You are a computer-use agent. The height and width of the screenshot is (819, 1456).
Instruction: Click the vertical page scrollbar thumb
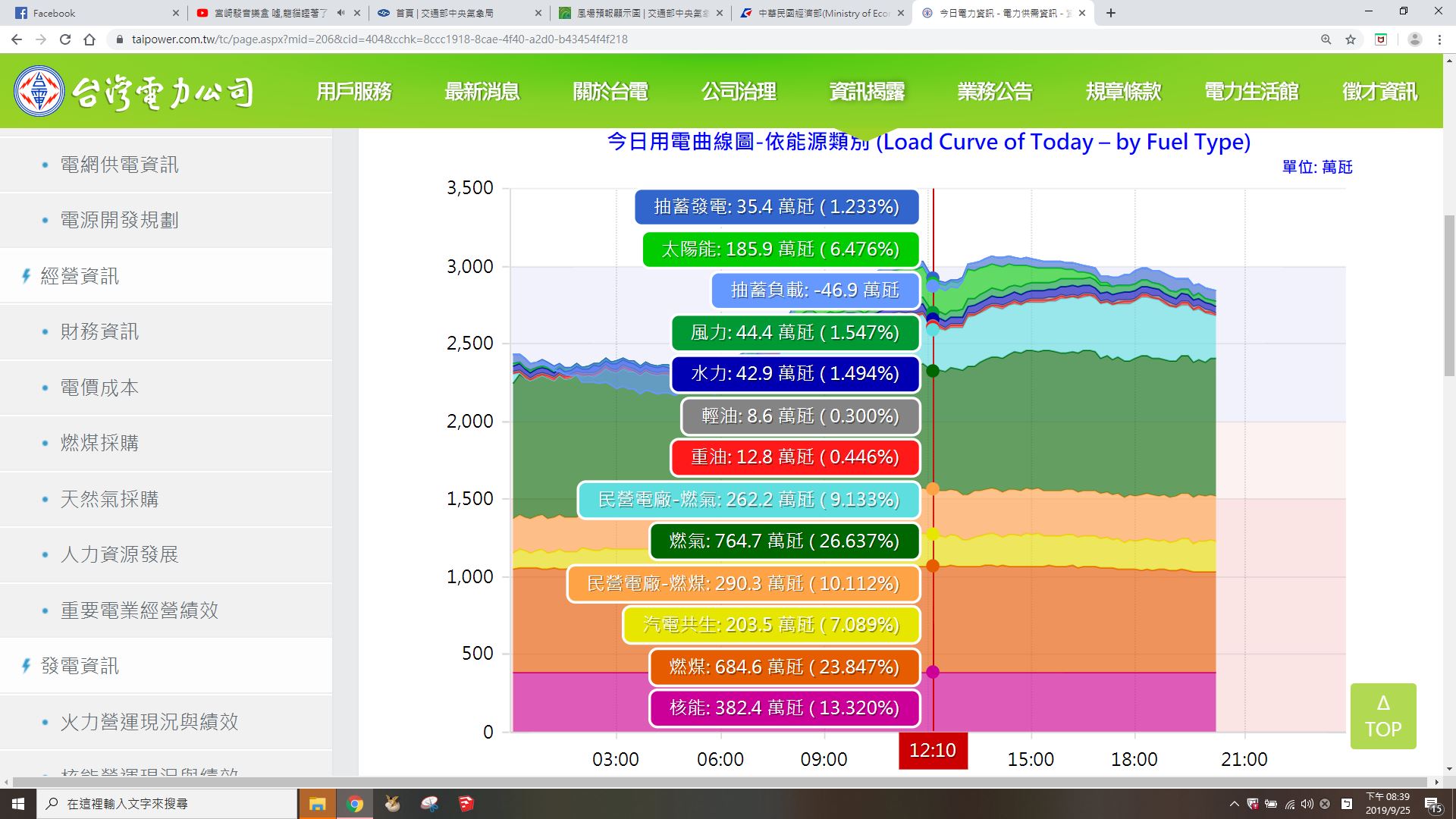(x=1449, y=296)
